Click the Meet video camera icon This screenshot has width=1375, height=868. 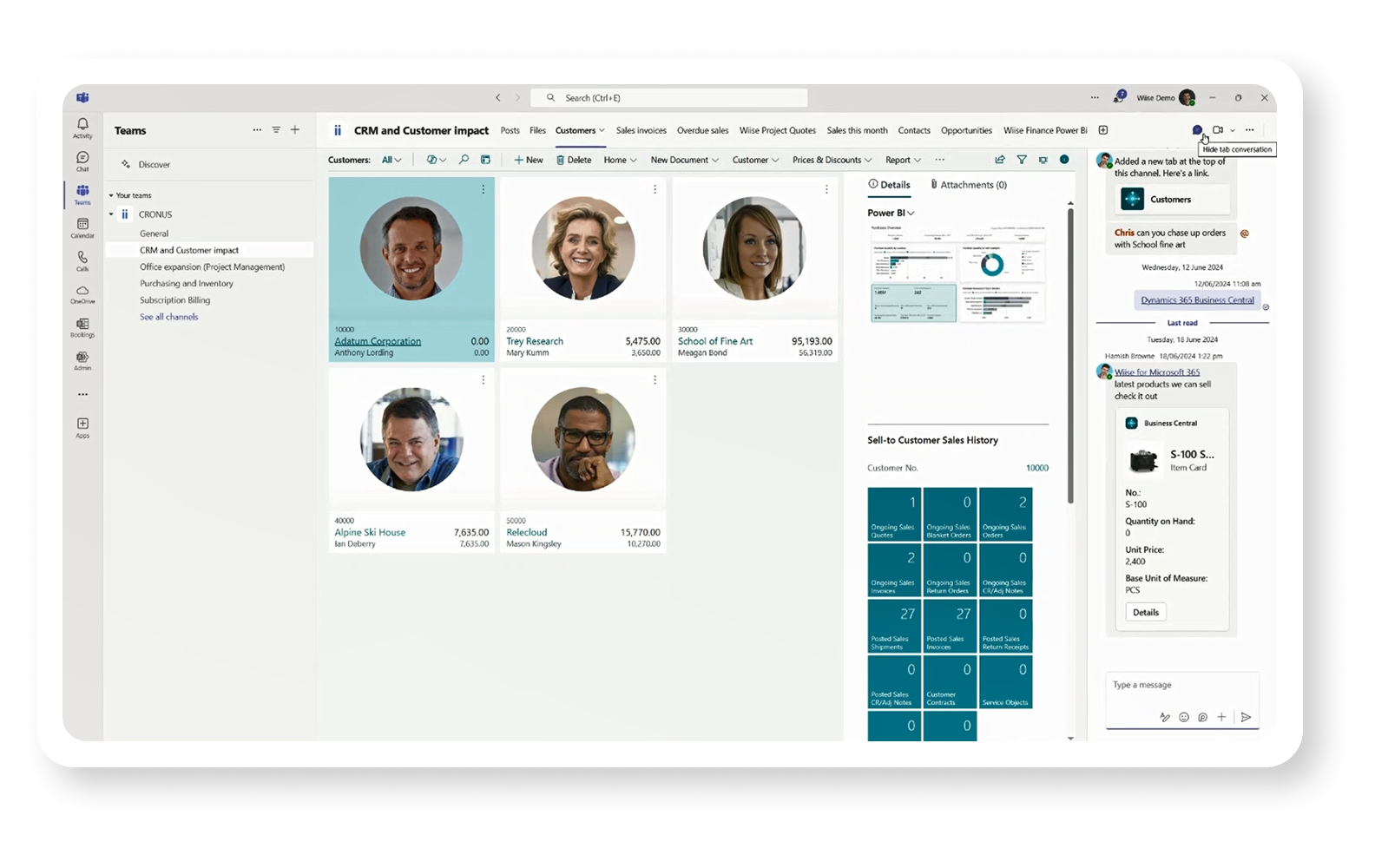(1218, 130)
